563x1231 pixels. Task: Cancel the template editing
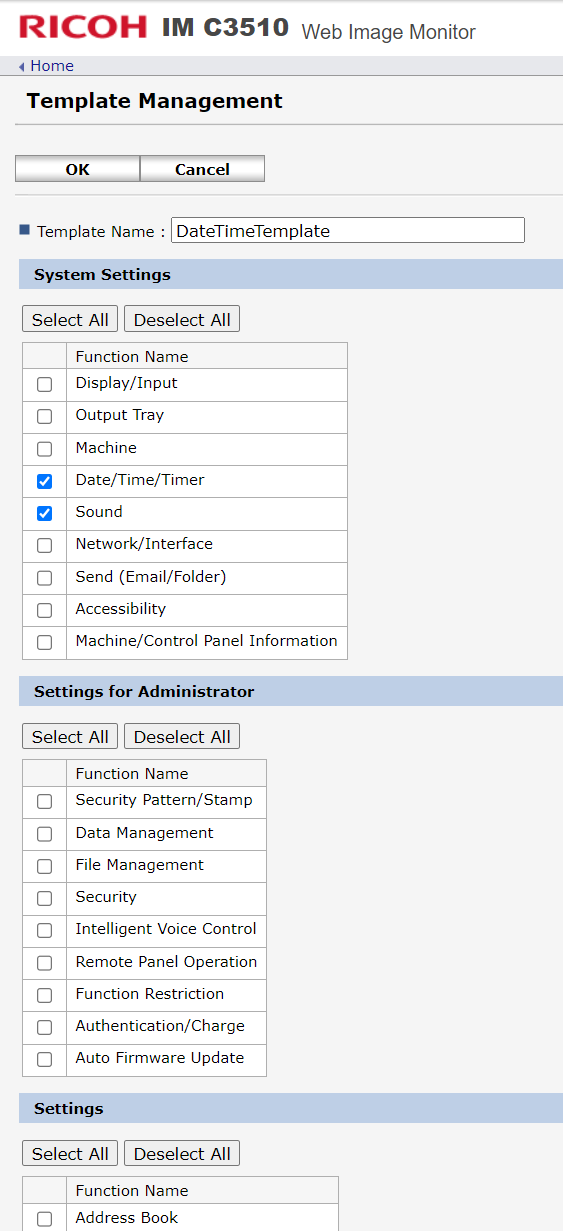click(x=202, y=169)
